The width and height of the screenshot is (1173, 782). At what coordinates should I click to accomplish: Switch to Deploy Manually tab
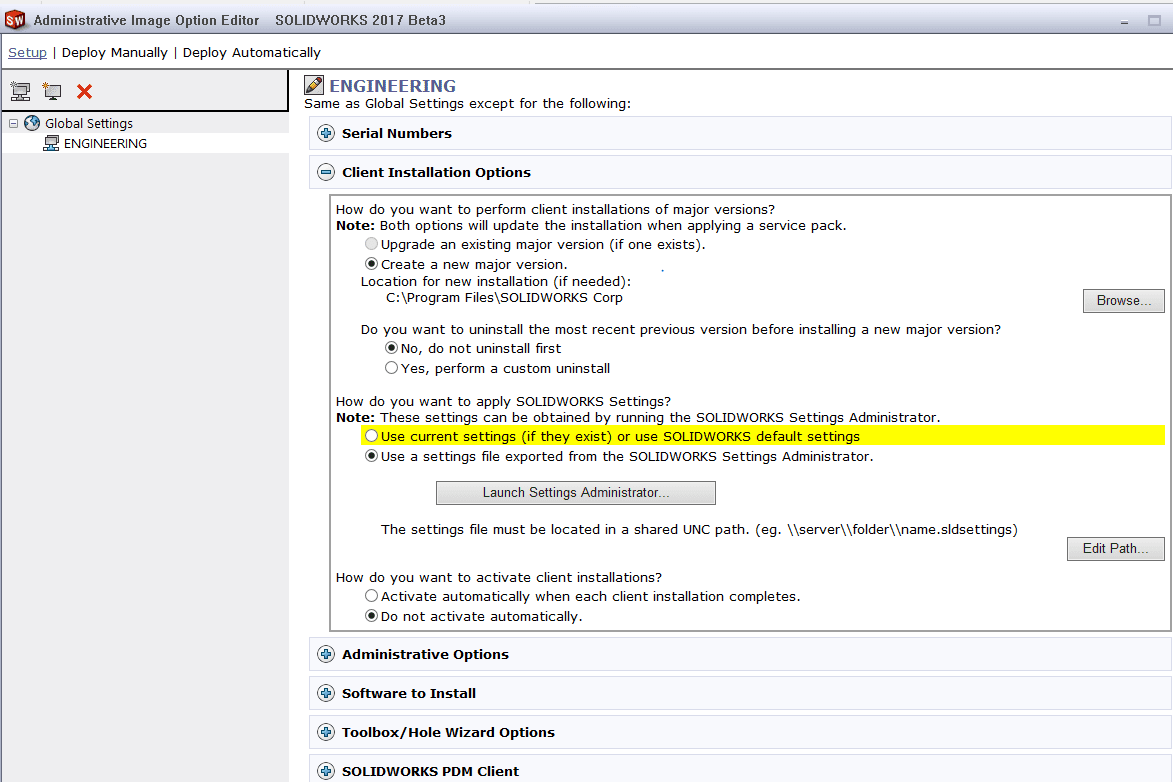[114, 52]
